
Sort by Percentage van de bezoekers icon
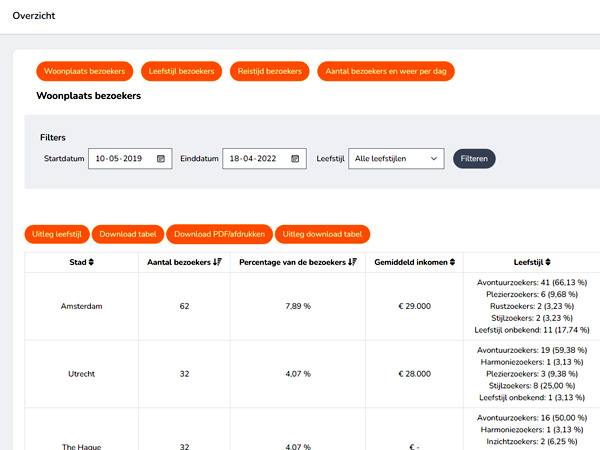coord(352,262)
